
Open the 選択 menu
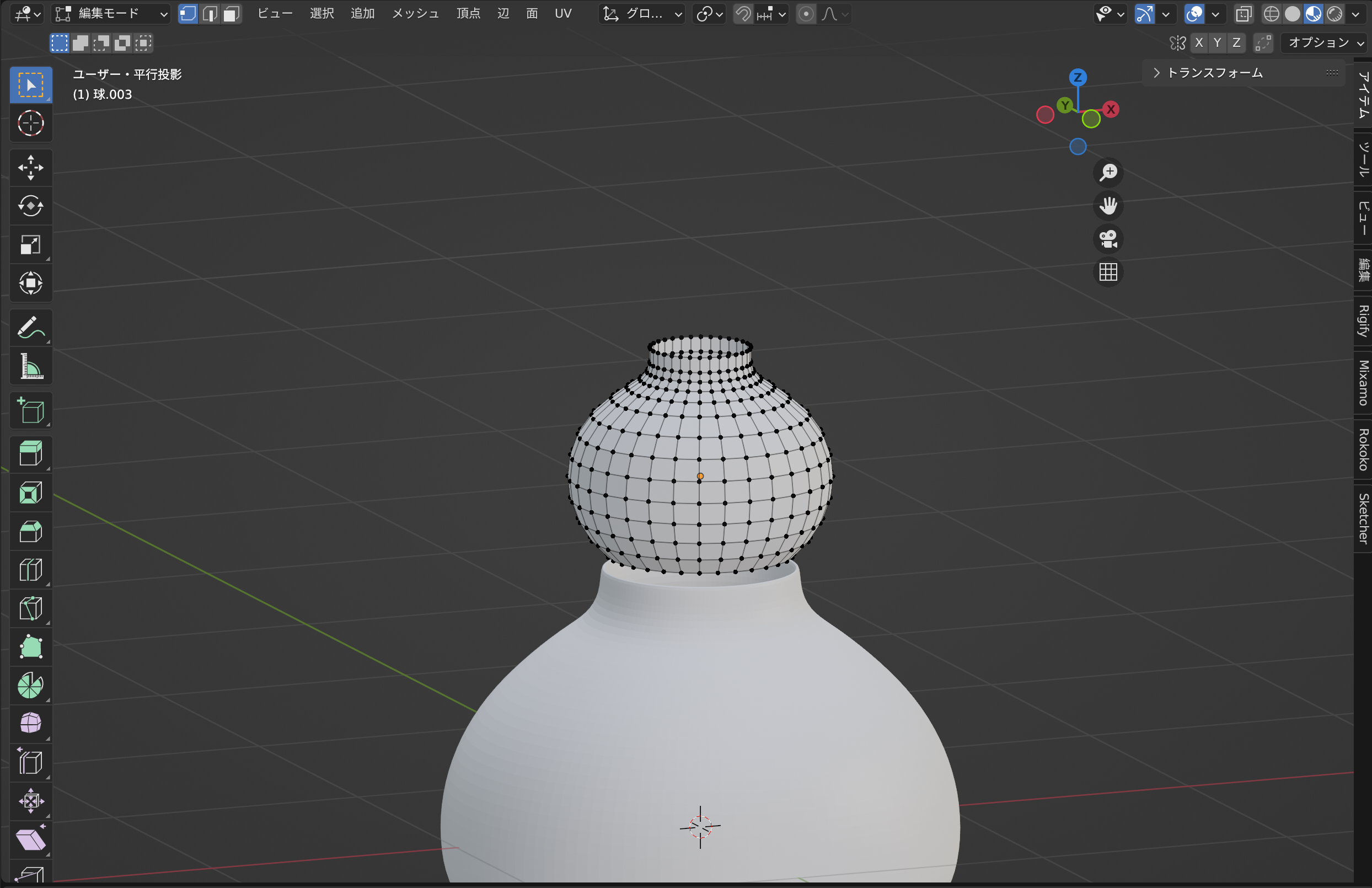pyautogui.click(x=321, y=14)
